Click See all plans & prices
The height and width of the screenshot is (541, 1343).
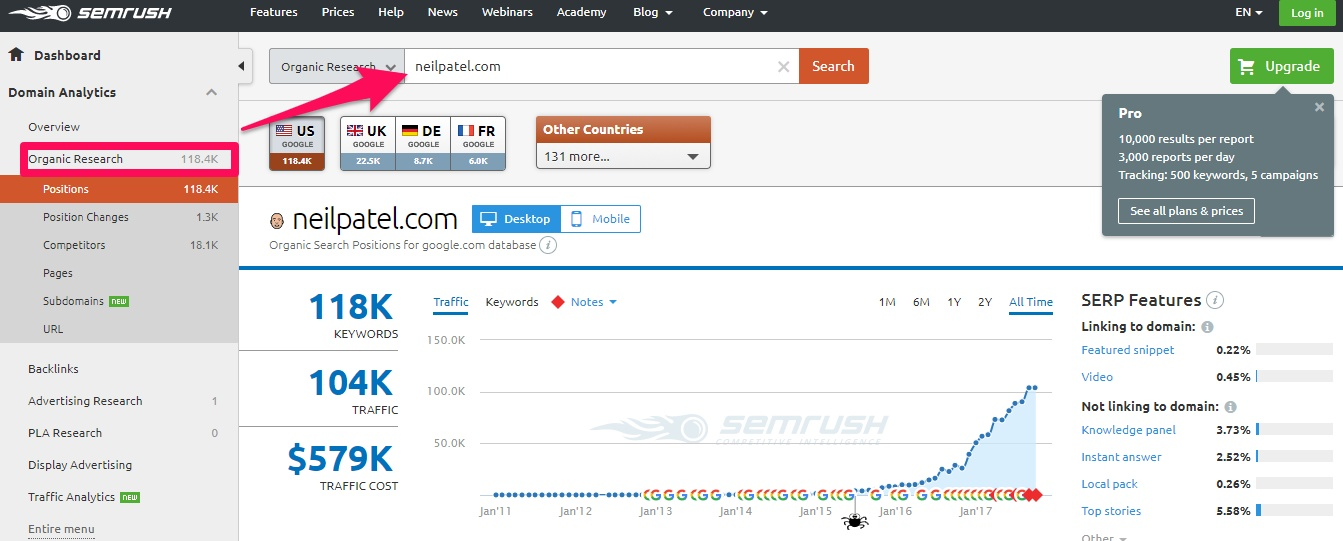pos(1186,211)
